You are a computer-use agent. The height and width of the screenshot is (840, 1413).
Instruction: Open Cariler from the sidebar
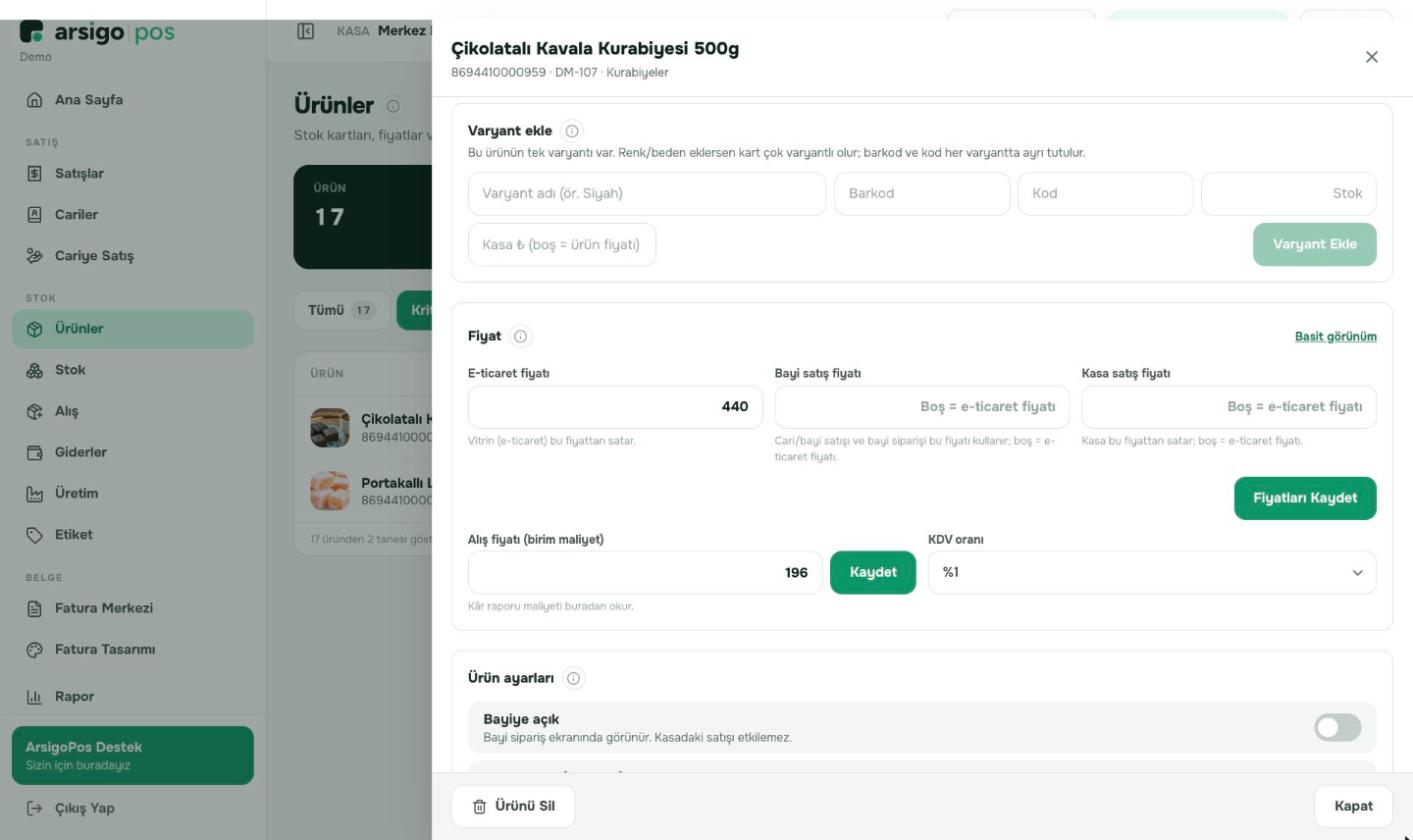133,215
